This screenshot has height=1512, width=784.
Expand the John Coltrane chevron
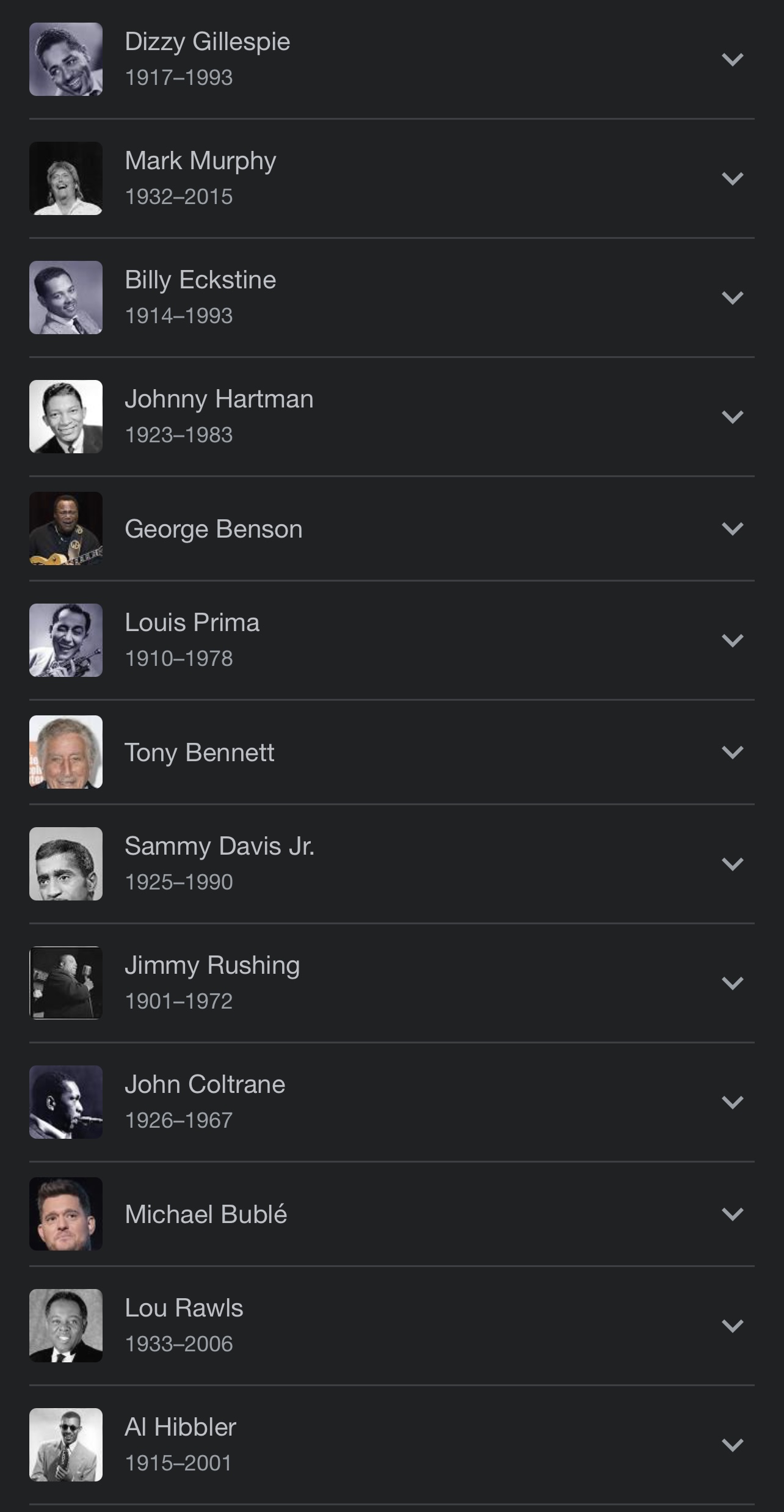pos(732,1103)
